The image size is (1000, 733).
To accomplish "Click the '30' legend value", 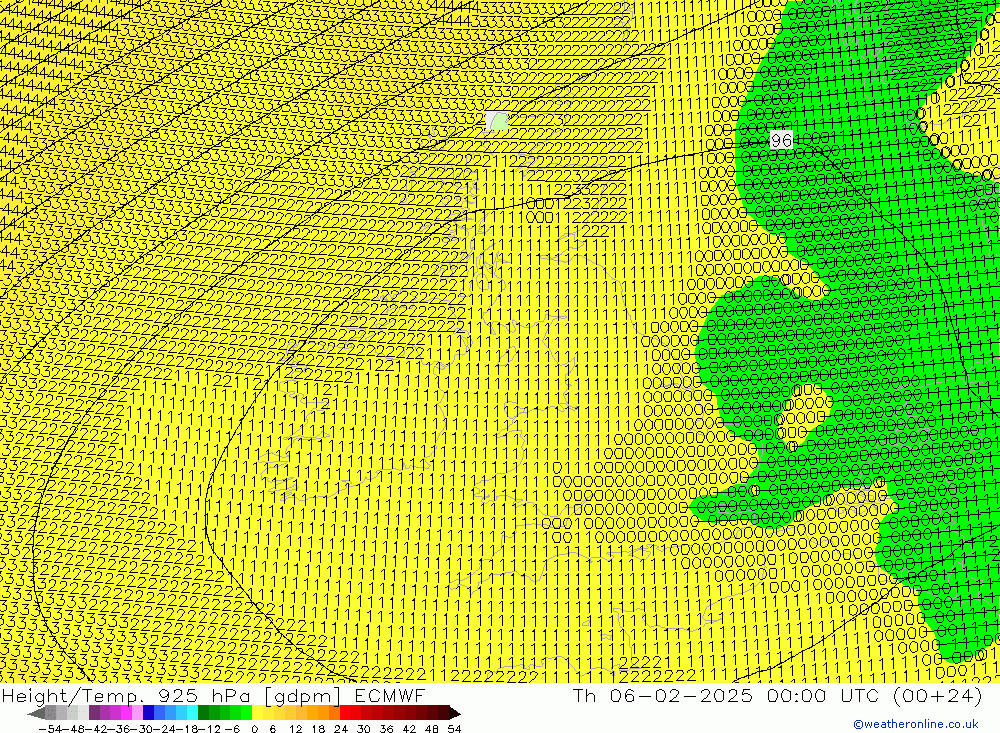I will pos(364,729).
